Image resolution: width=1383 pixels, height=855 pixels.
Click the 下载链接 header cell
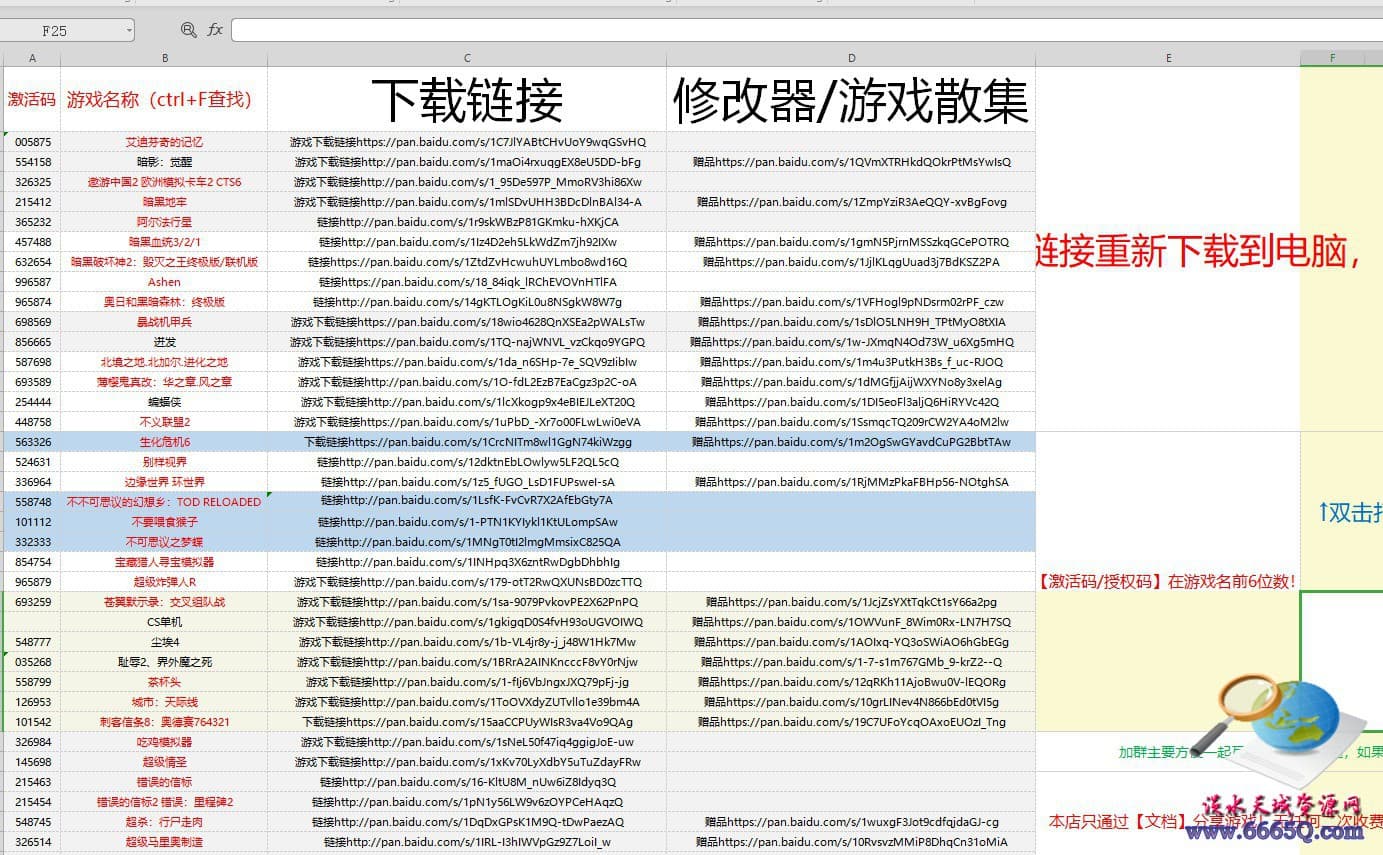pyautogui.click(x=467, y=99)
